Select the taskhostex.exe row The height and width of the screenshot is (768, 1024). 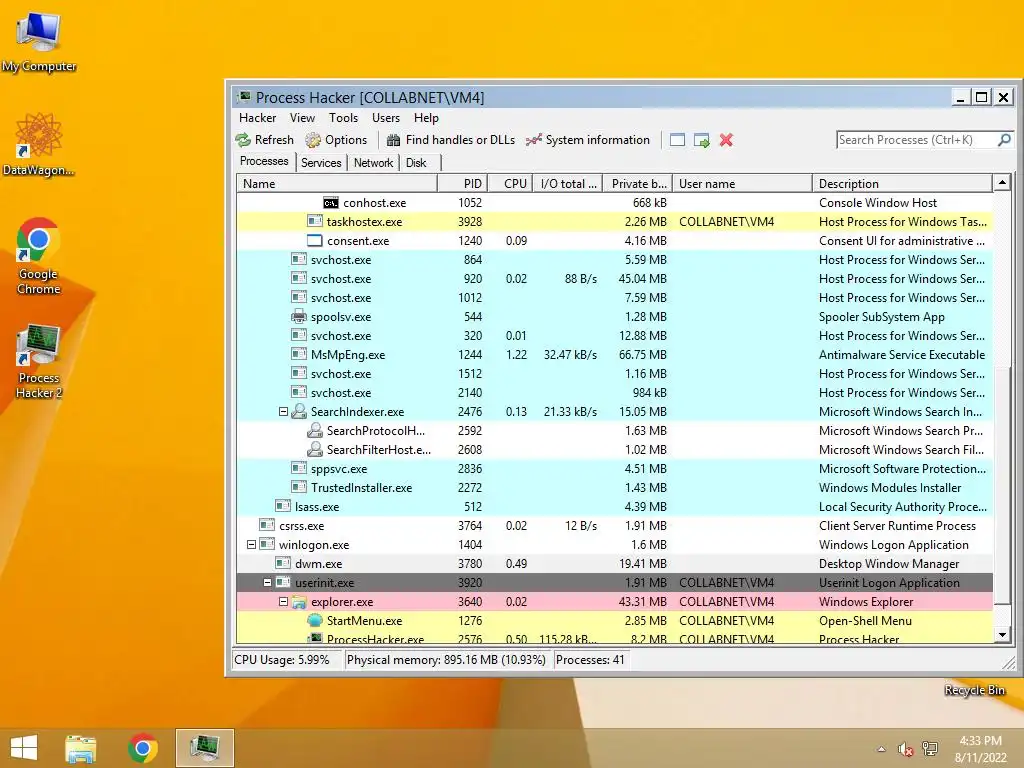(615, 222)
